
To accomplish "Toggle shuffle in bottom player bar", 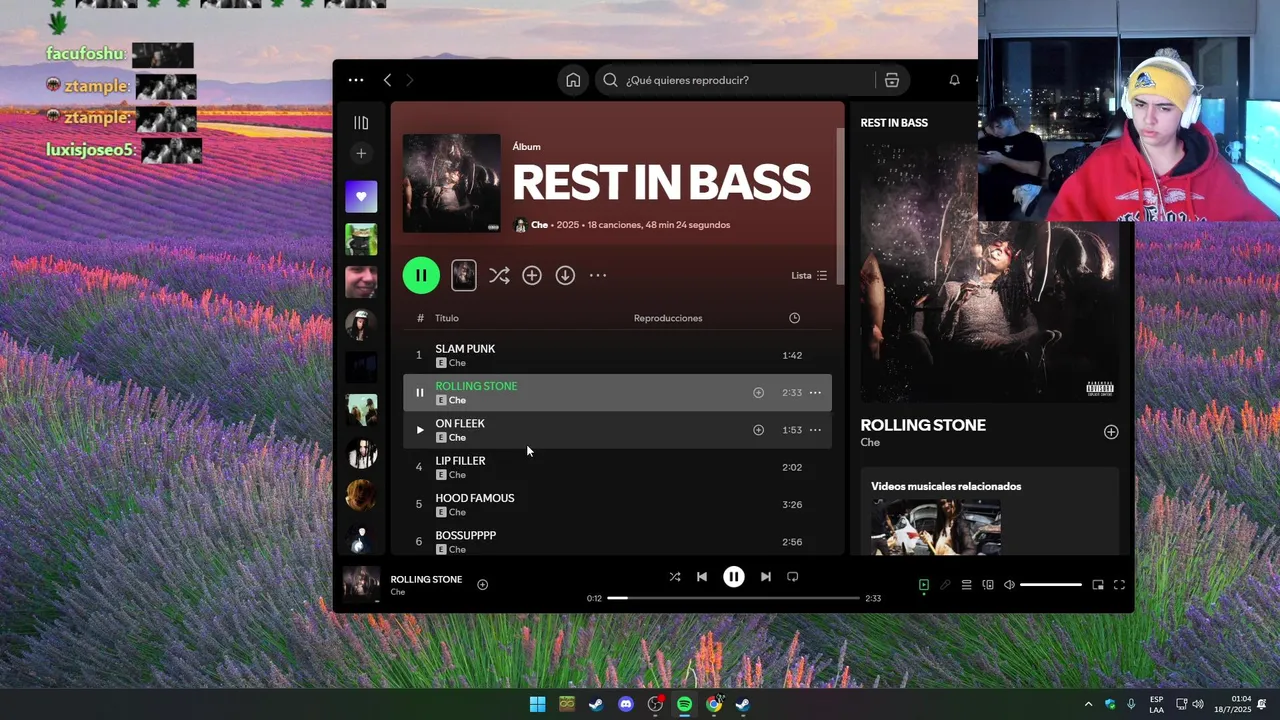I will 675,577.
